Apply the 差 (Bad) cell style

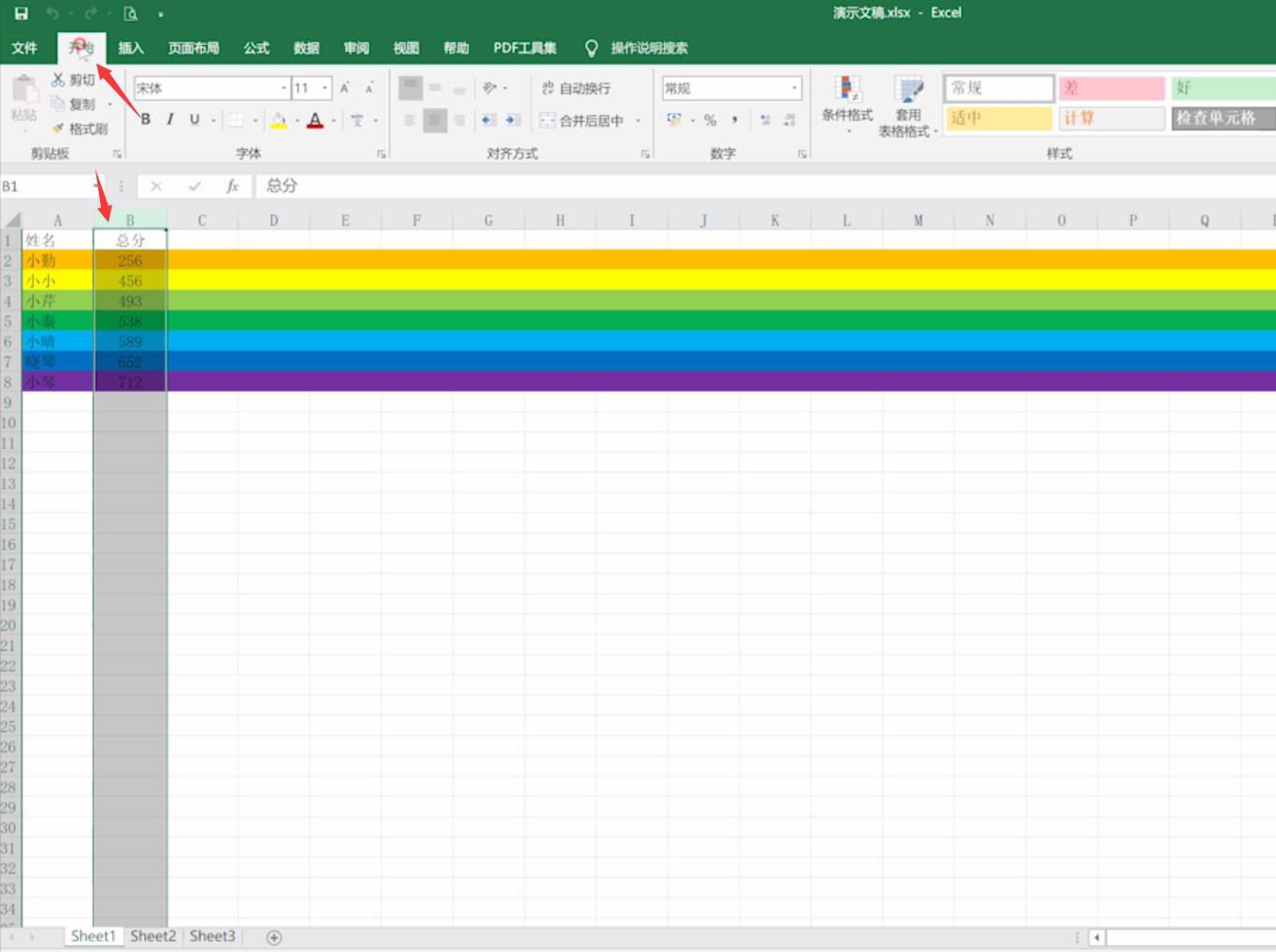click(x=1111, y=88)
